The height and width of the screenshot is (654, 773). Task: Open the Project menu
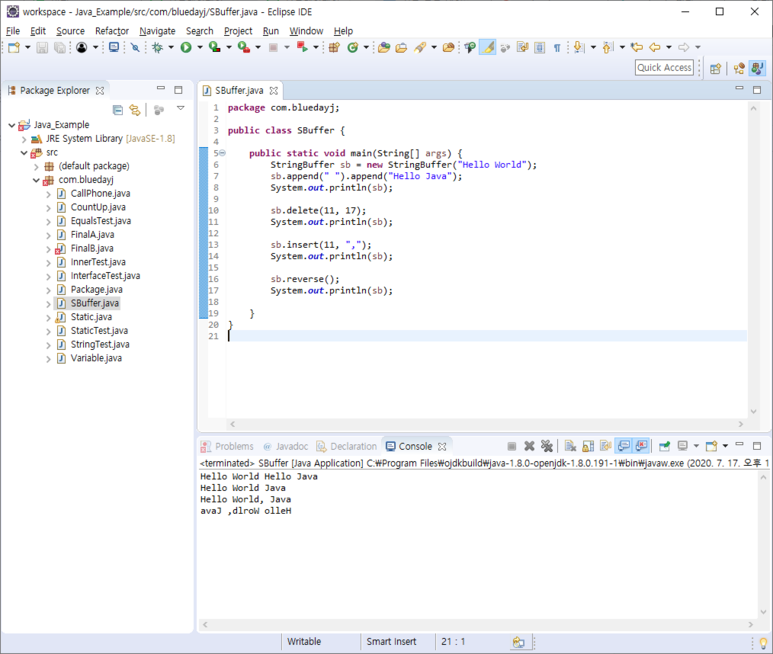[x=238, y=31]
